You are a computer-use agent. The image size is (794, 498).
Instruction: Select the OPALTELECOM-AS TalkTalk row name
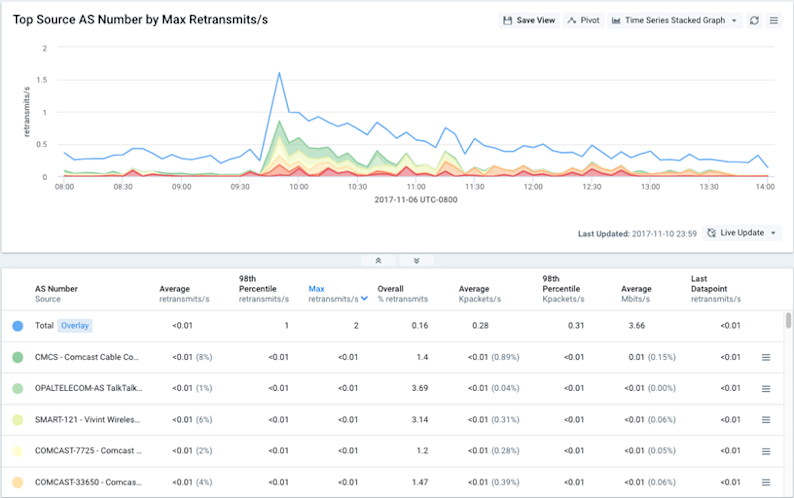click(x=89, y=389)
